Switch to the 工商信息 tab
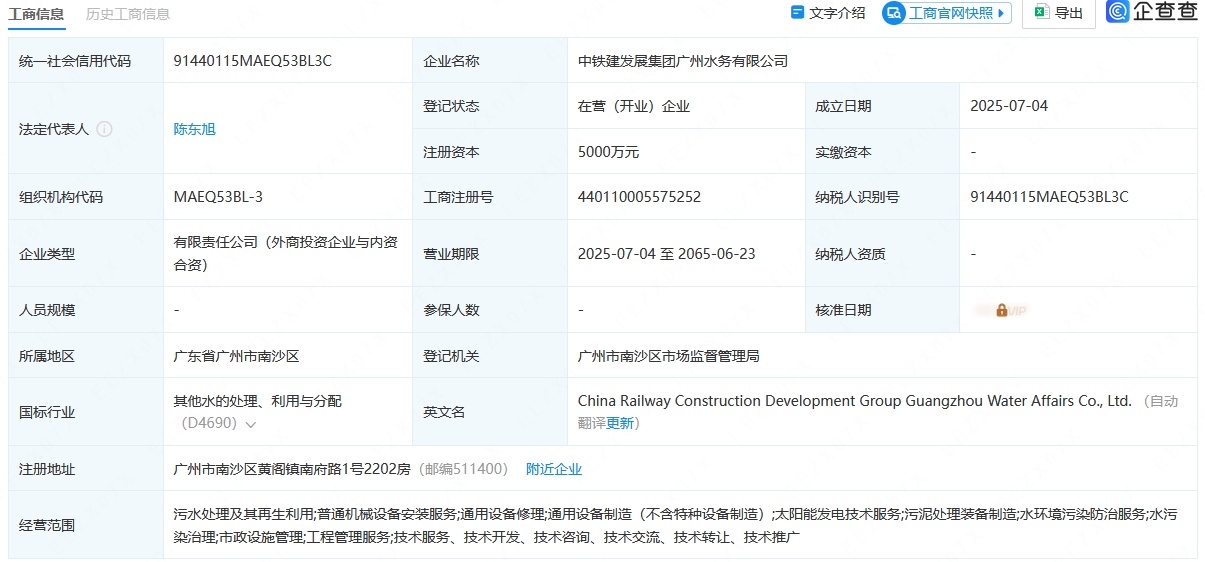The width and height of the screenshot is (1205, 562). click(37, 14)
